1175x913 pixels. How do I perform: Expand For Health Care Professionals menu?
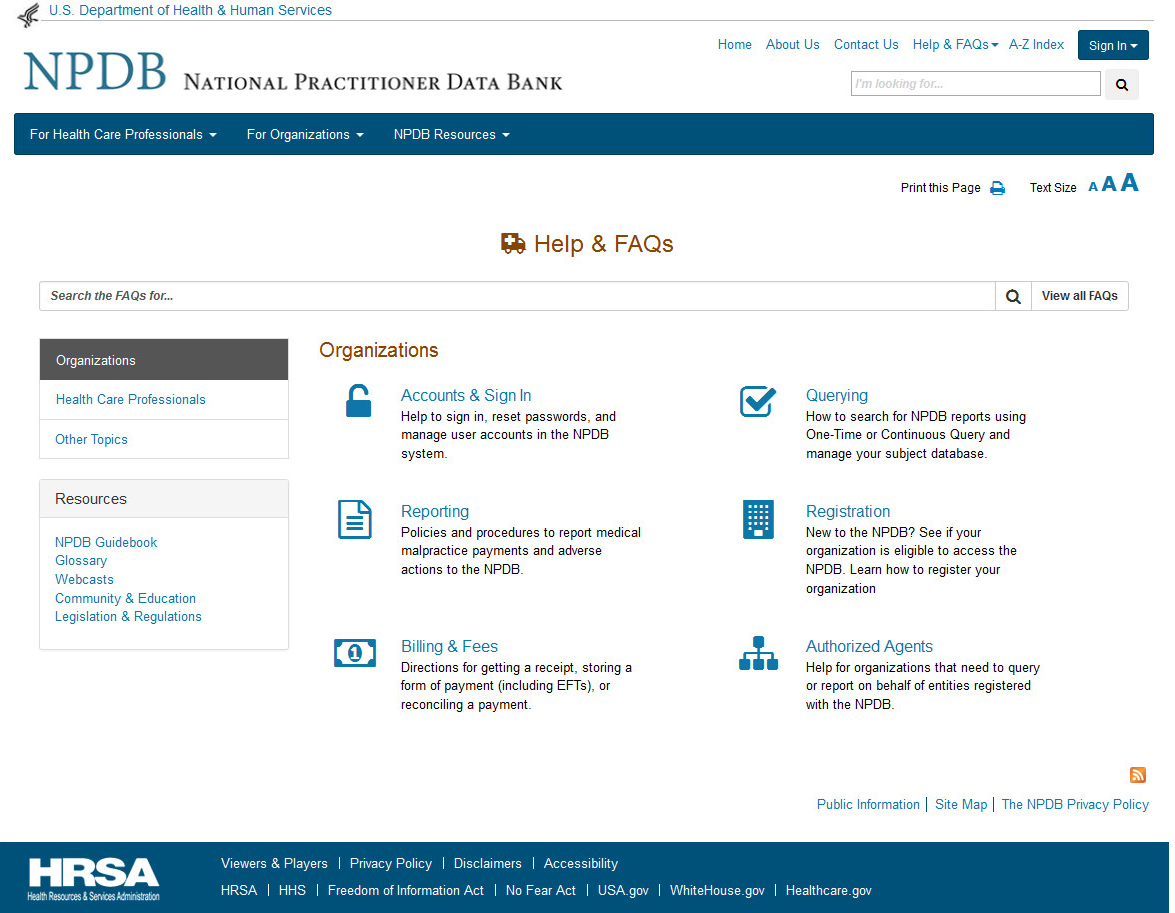click(123, 135)
